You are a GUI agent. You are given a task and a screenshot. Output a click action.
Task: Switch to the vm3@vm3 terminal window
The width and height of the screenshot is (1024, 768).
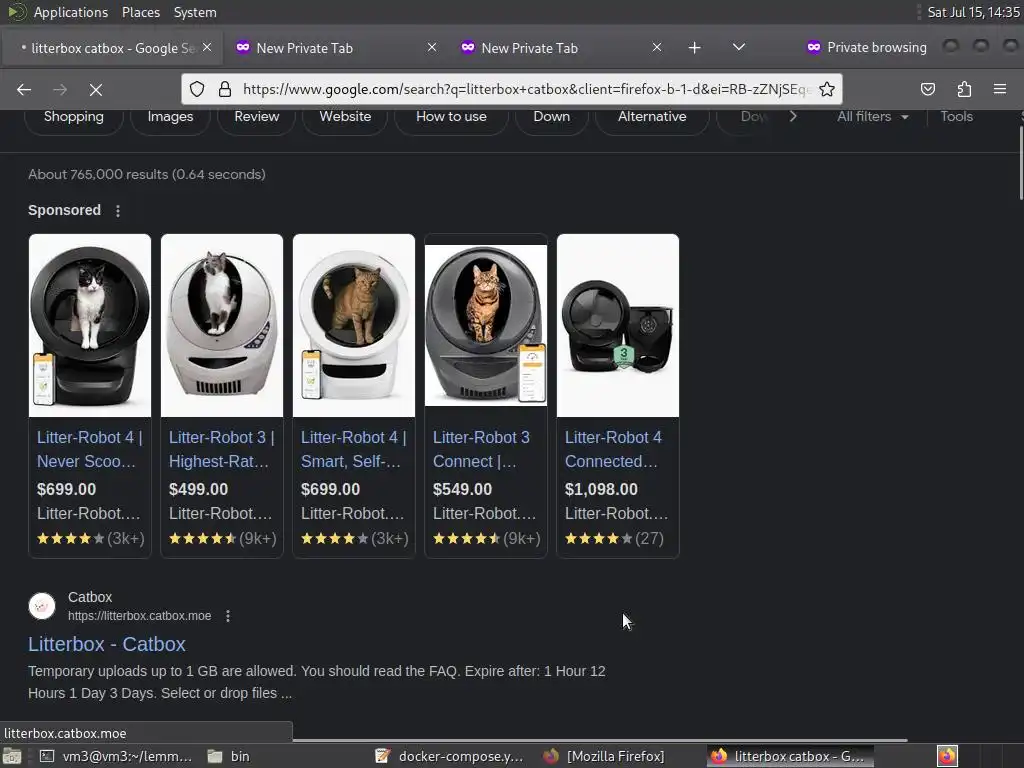(x=116, y=756)
